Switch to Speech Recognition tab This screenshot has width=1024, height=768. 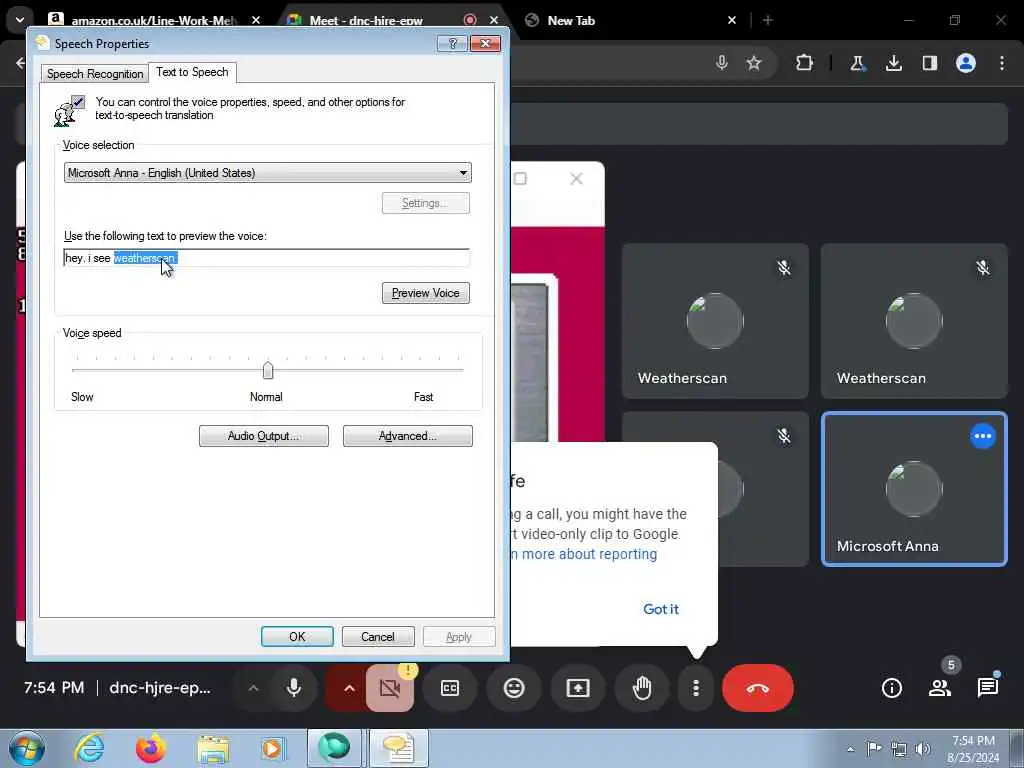click(x=95, y=73)
